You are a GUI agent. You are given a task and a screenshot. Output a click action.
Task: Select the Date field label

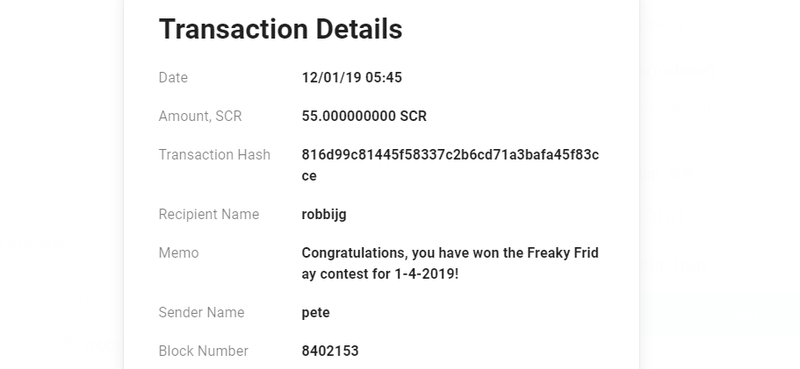point(173,78)
